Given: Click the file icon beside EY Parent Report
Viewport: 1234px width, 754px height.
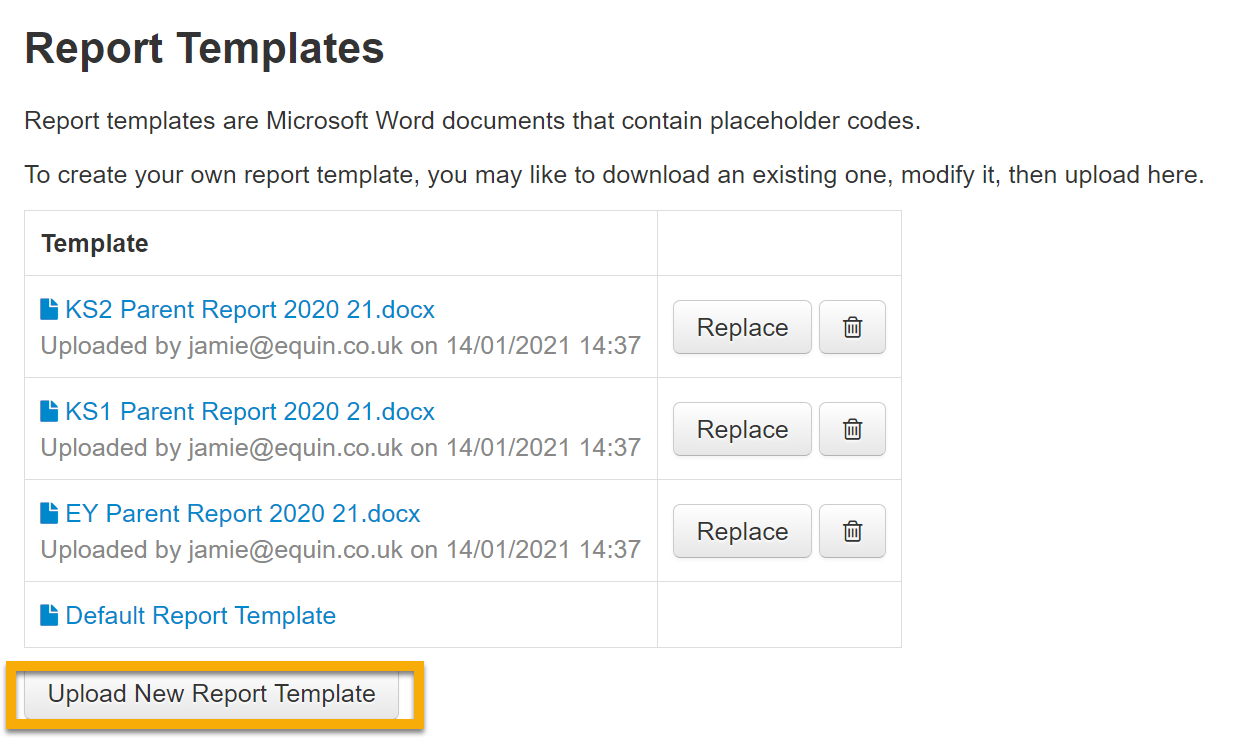Looking at the screenshot, I should (x=49, y=513).
